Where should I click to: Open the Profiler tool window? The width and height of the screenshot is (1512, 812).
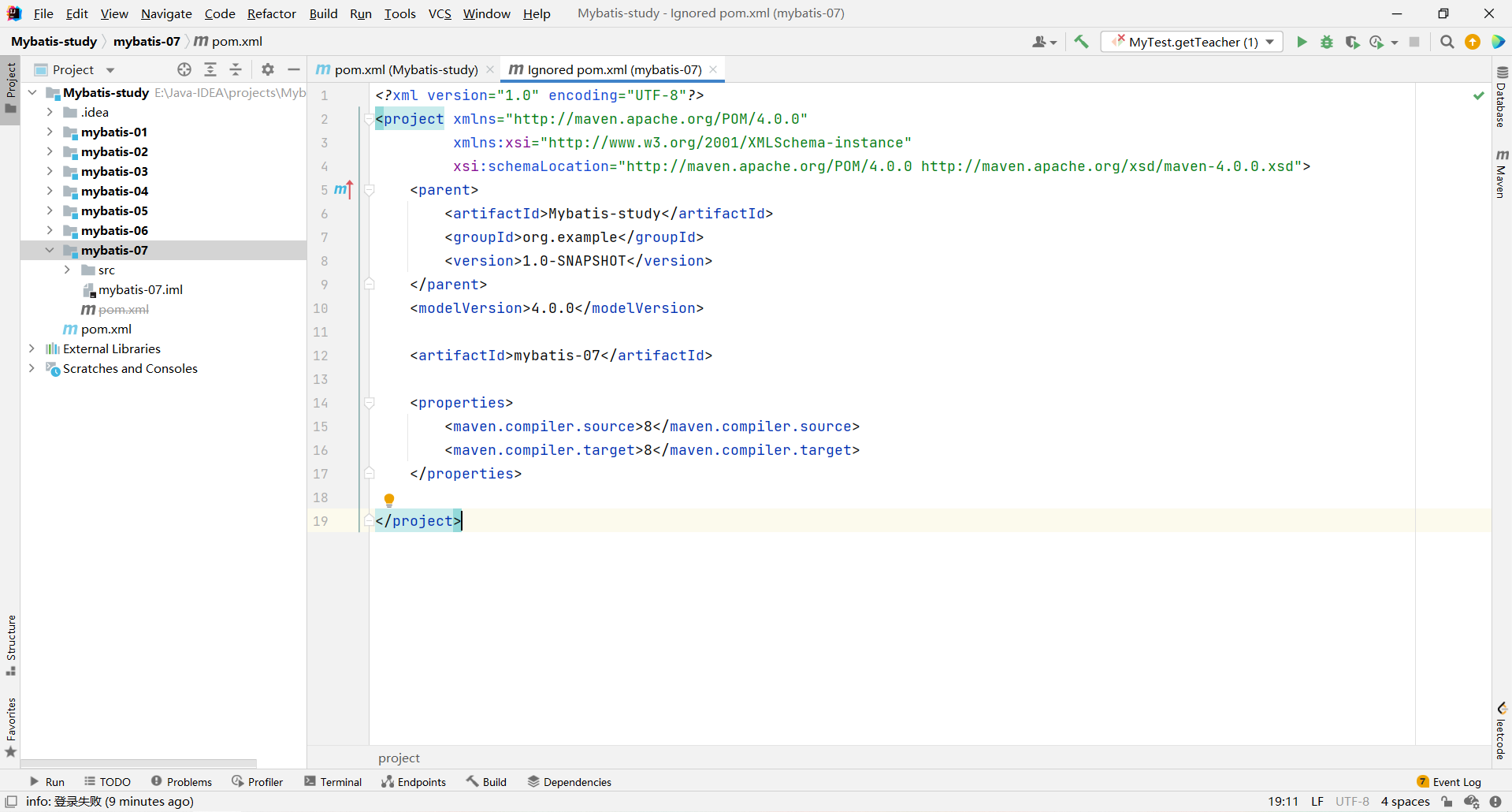pyautogui.click(x=257, y=782)
